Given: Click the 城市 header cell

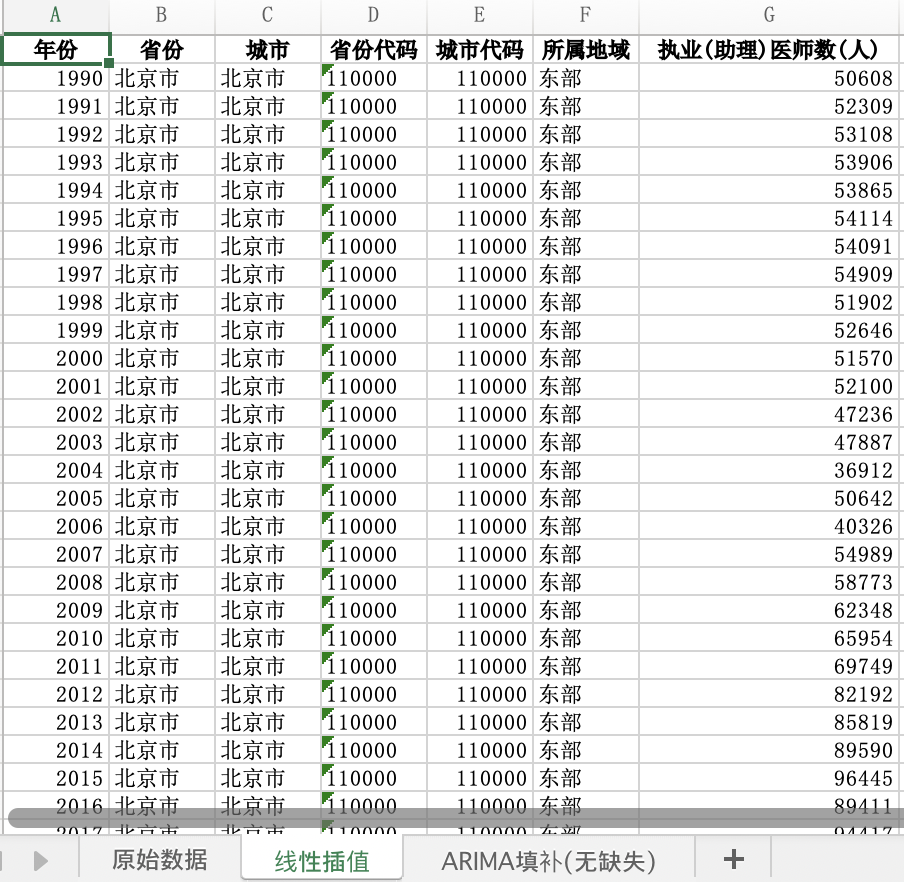Looking at the screenshot, I should click(x=268, y=50).
